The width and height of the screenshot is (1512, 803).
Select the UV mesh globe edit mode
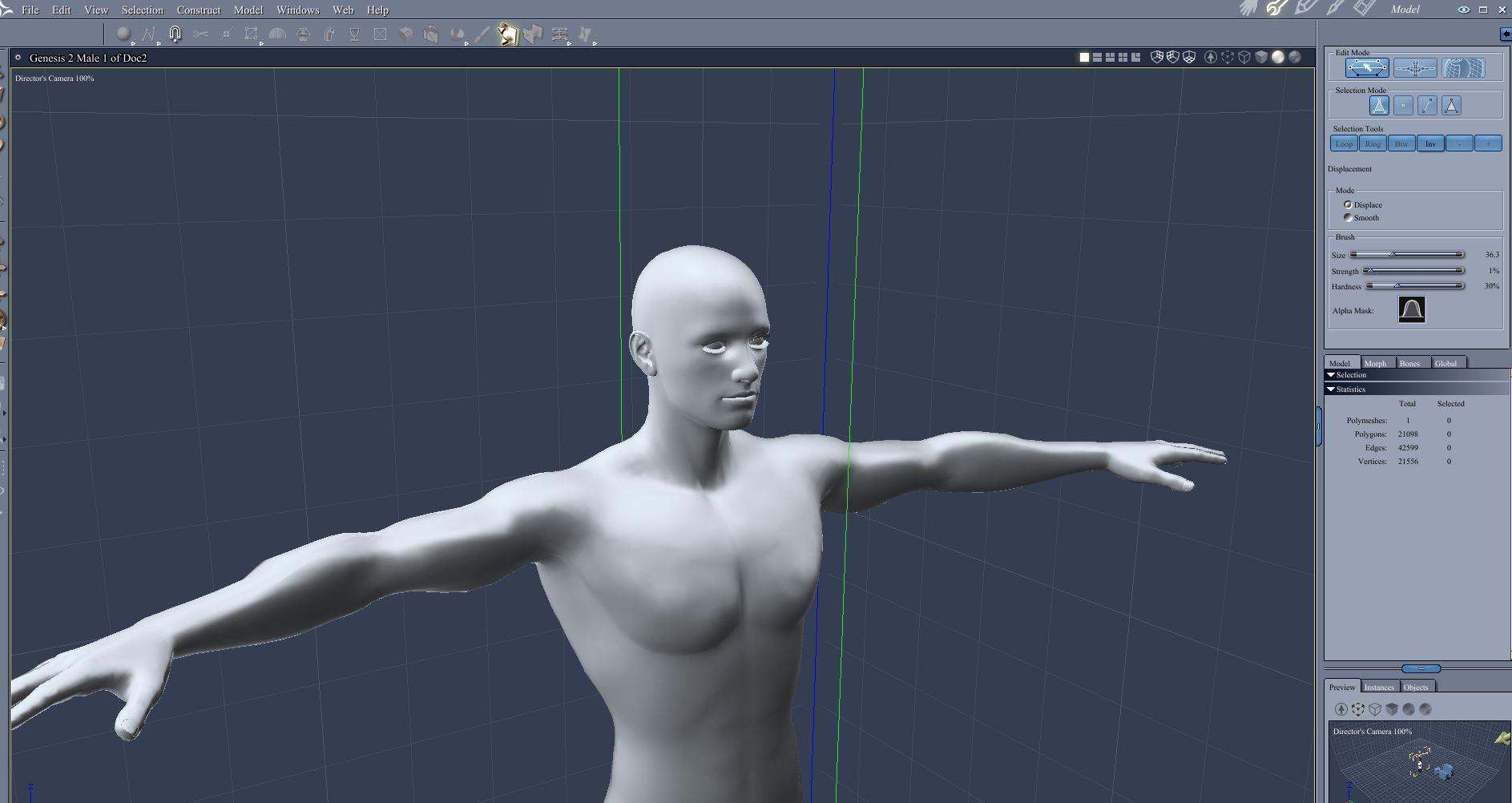(1463, 68)
